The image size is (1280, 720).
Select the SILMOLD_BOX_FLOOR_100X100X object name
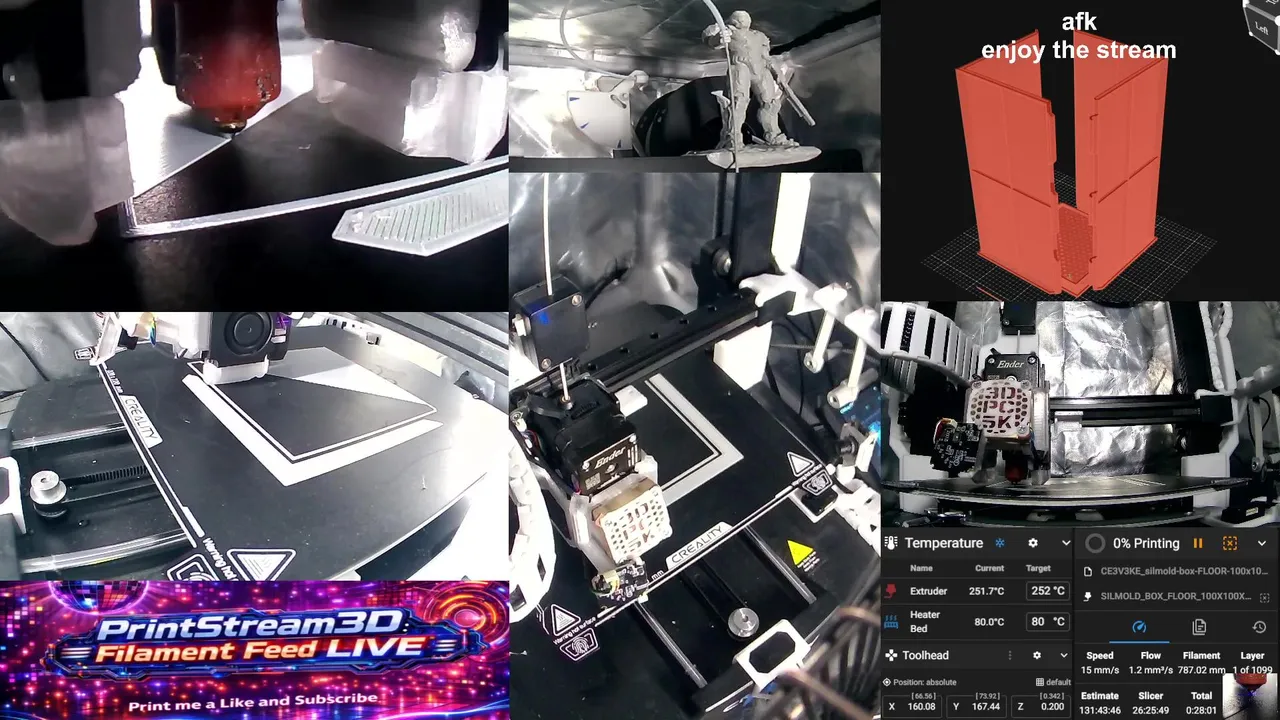click(1176, 596)
